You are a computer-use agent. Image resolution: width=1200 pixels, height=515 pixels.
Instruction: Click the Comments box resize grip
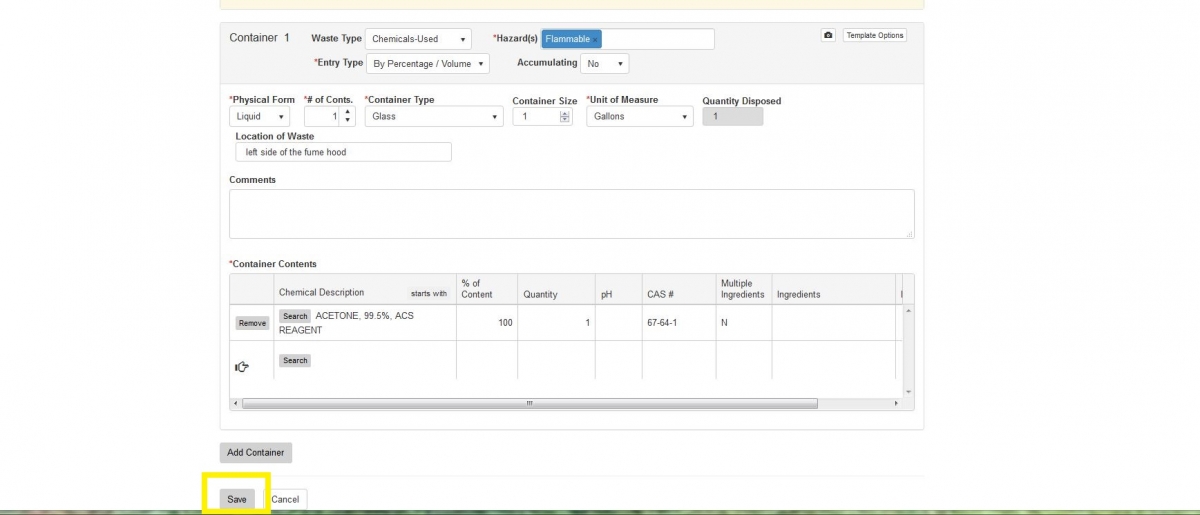coord(909,234)
